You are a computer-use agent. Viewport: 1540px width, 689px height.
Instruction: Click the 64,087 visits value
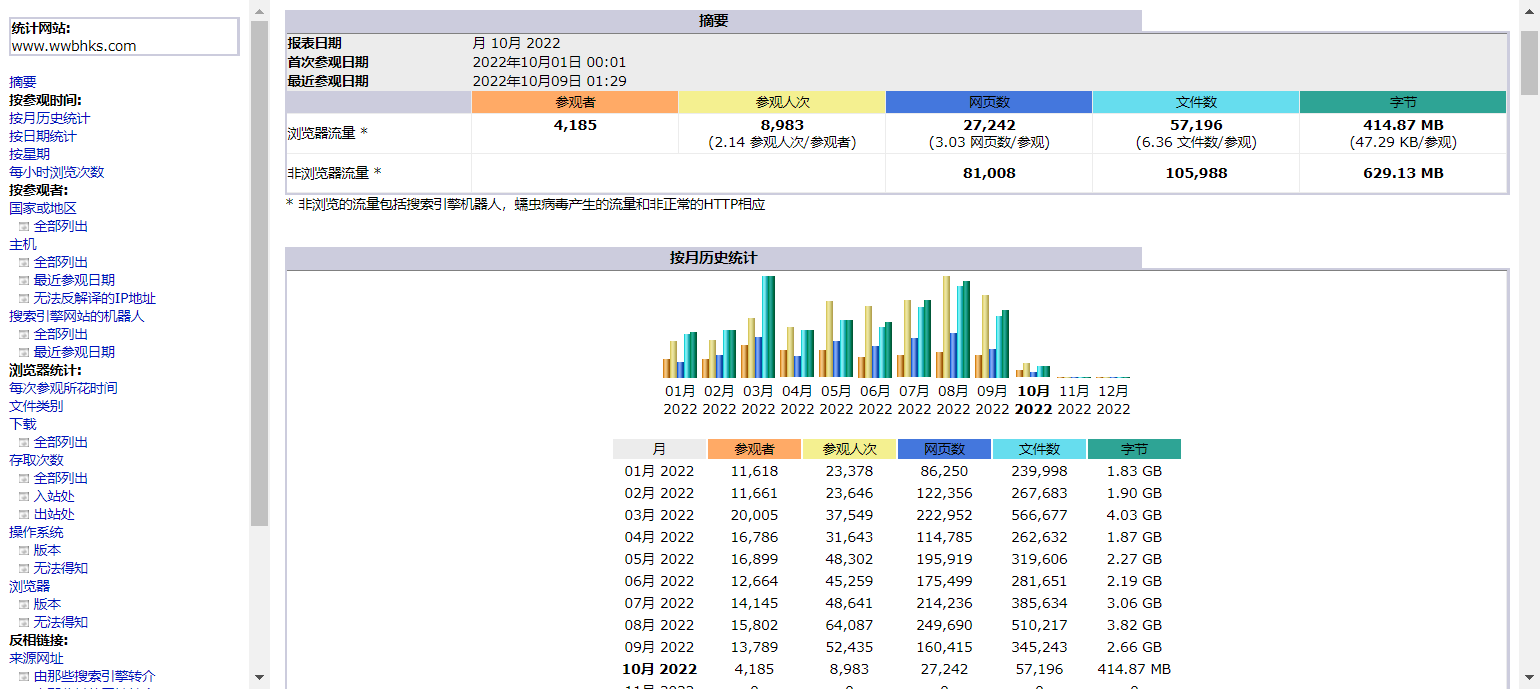(x=849, y=625)
